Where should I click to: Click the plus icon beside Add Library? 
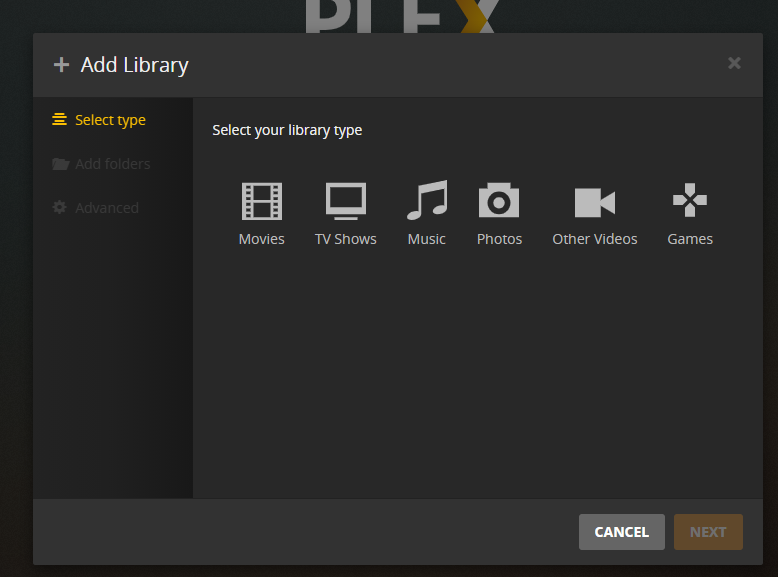click(x=62, y=64)
